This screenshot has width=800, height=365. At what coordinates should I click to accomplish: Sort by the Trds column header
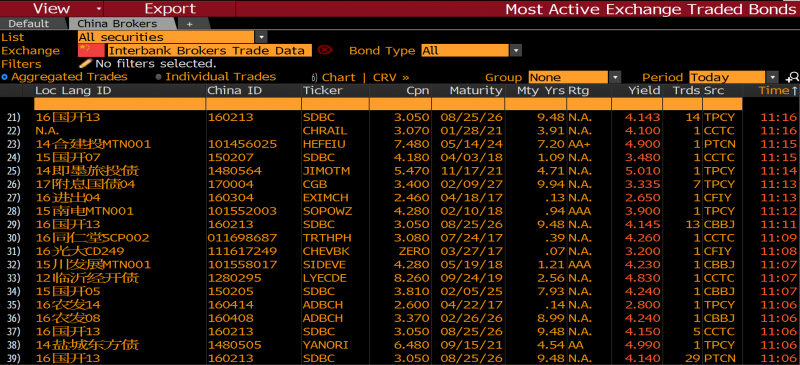pos(687,91)
